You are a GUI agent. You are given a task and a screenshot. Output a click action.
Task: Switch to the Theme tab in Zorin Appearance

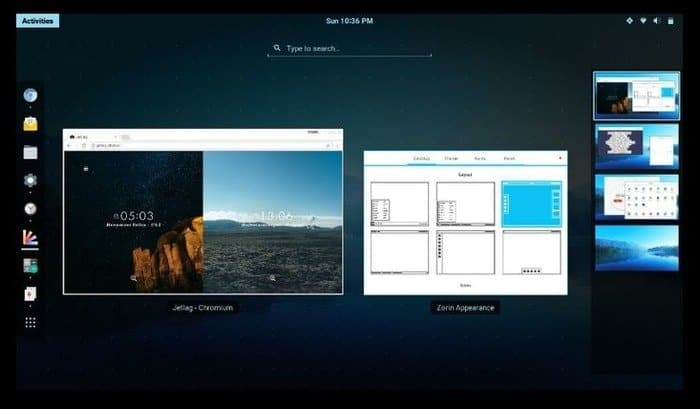451,159
